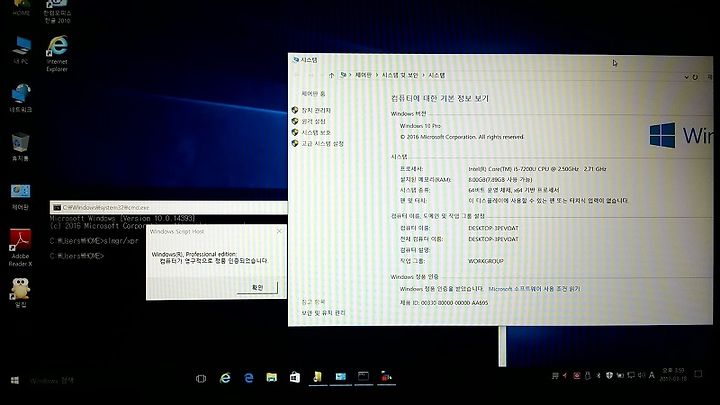Click the WORKGROUP value text
This screenshot has height=405, width=720.
(486, 261)
